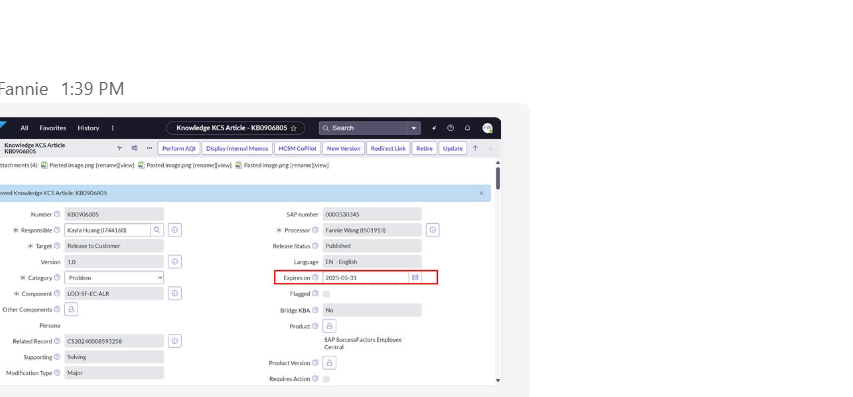
Task: Click the vertical scrollbar thumb of the form
Action: pyautogui.click(x=498, y=178)
